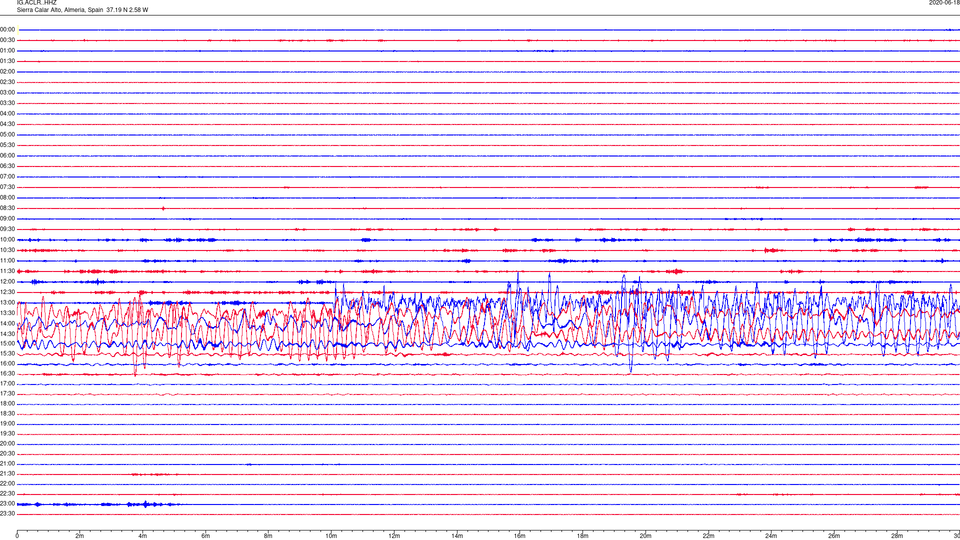Select the 19:30 row time label
Image resolution: width=960 pixels, height=540 pixels.
(x=7, y=433)
